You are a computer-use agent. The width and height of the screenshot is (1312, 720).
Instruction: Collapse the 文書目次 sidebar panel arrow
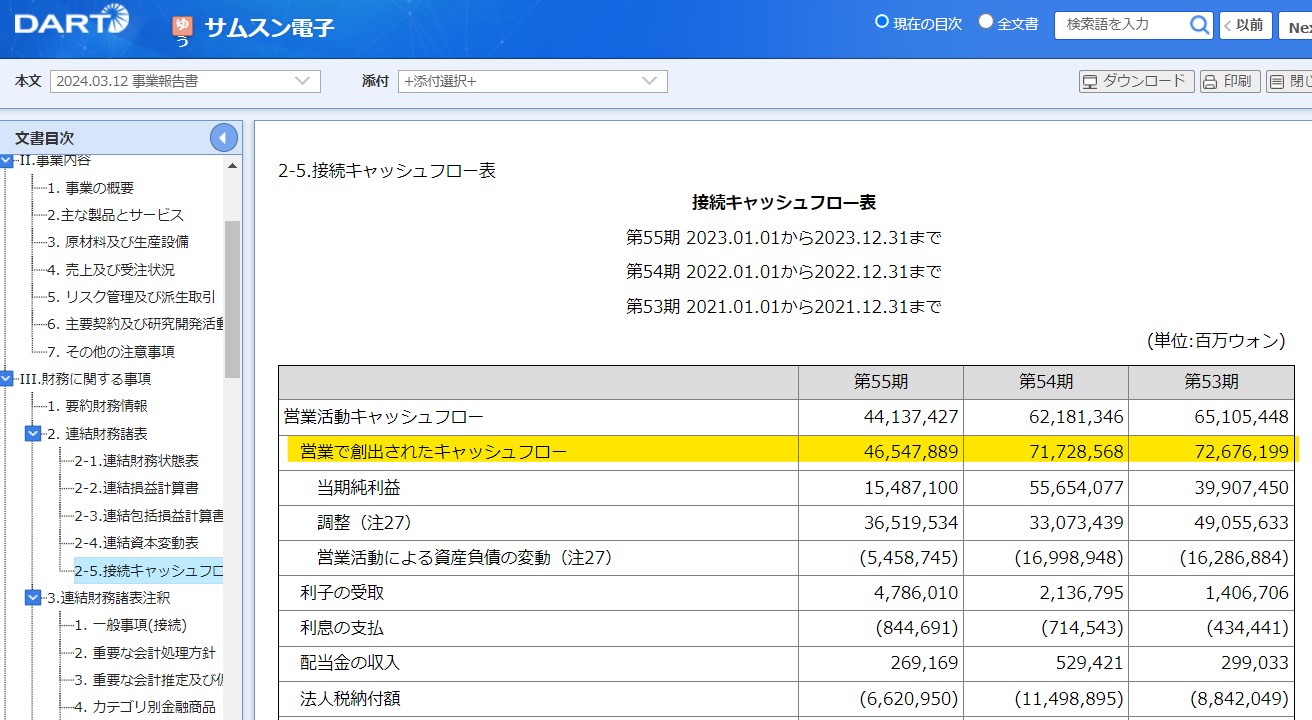tap(223, 138)
